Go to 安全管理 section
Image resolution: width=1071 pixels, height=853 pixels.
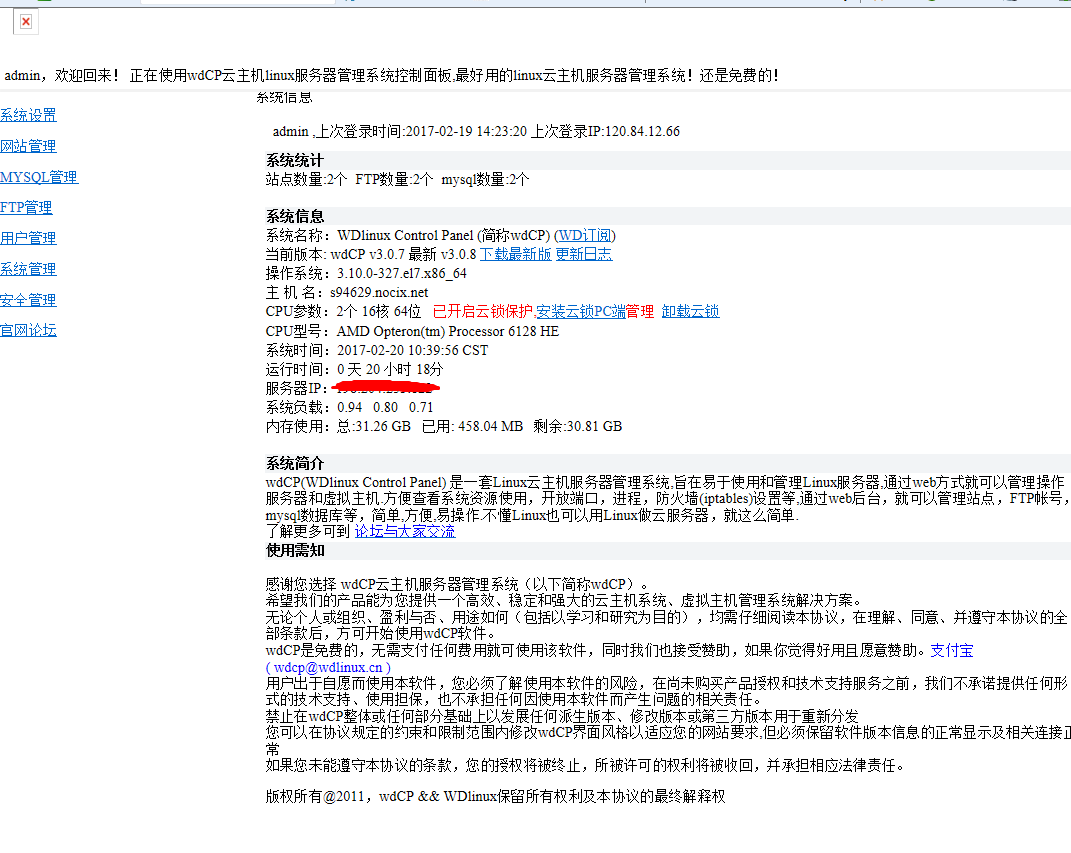click(28, 300)
